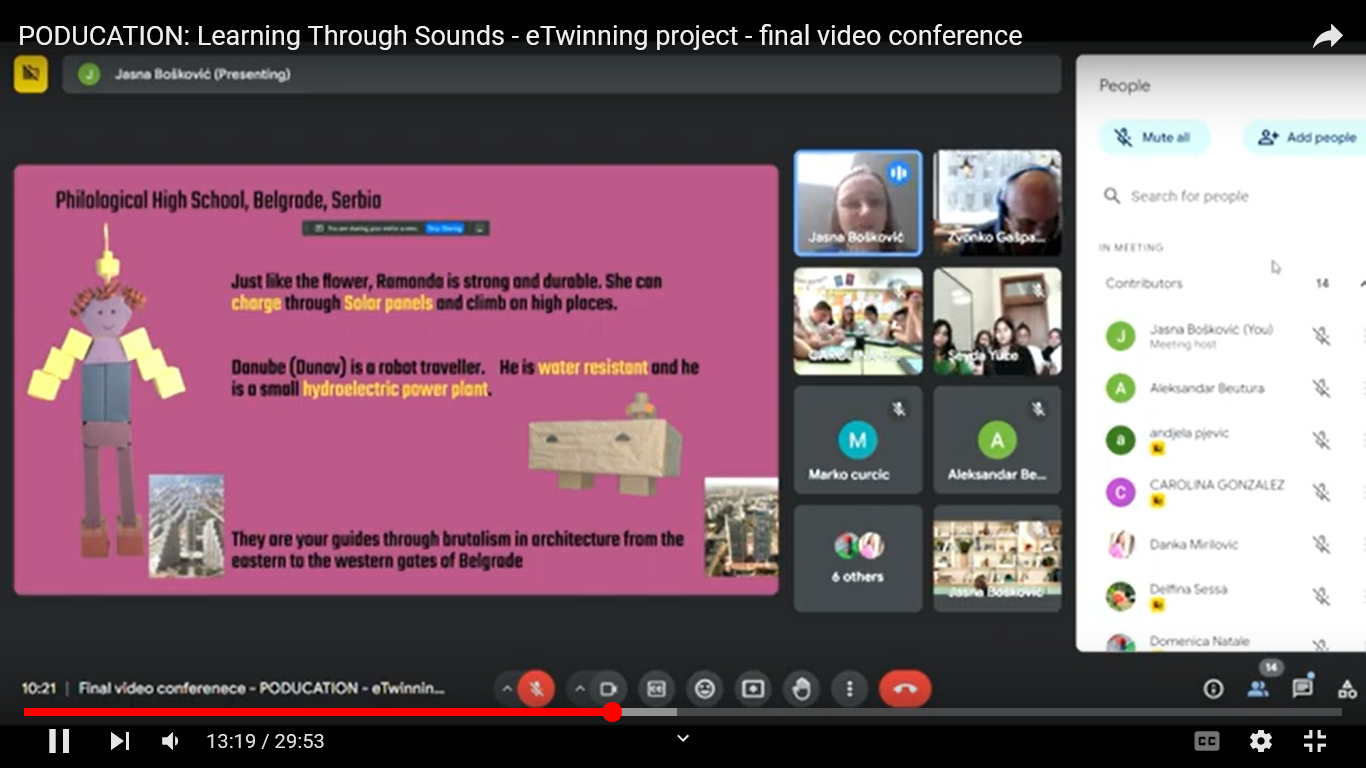
Task: Toggle the Meet camera button
Action: tap(607, 689)
